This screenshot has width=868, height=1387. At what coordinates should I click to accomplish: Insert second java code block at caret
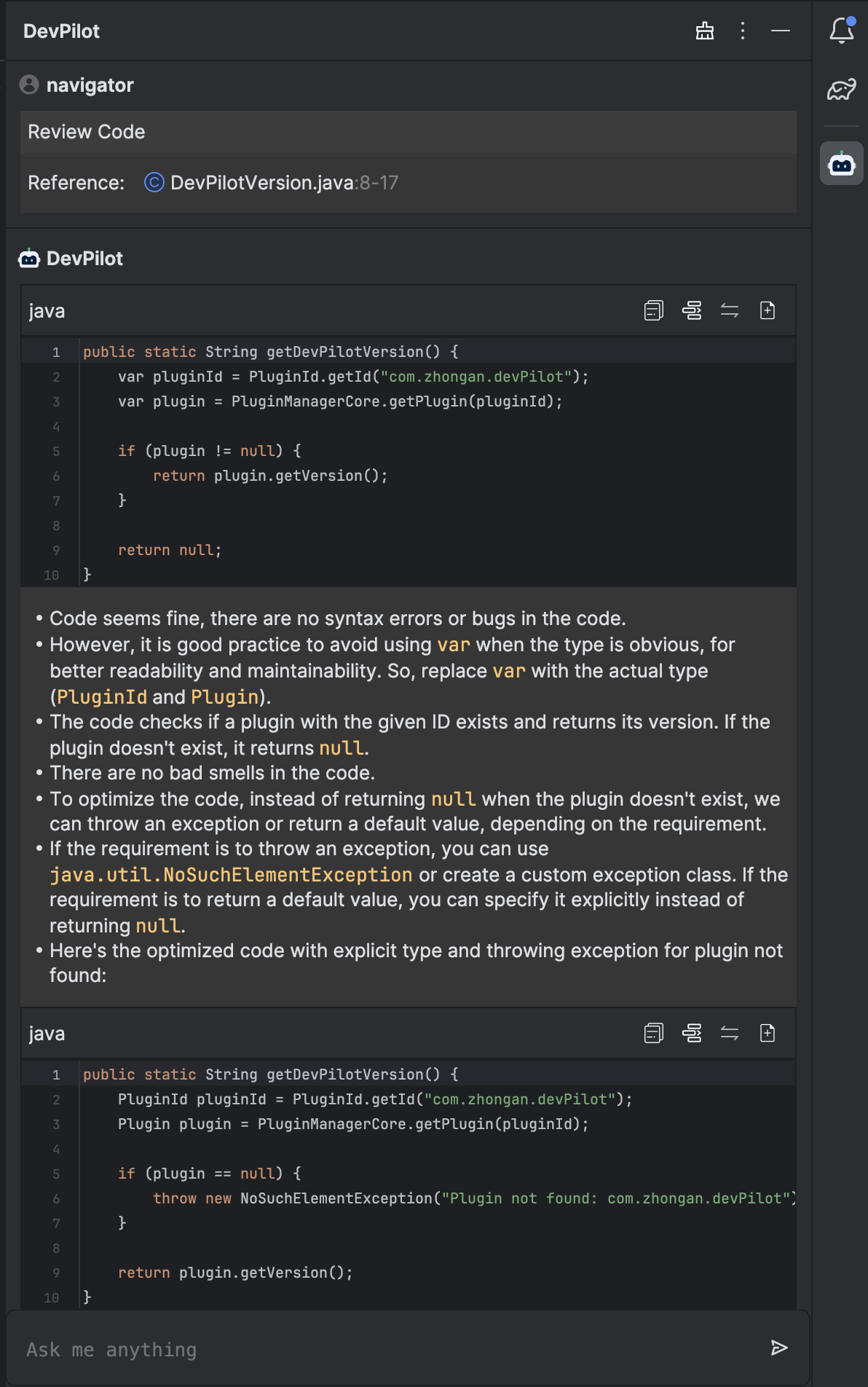point(692,1034)
